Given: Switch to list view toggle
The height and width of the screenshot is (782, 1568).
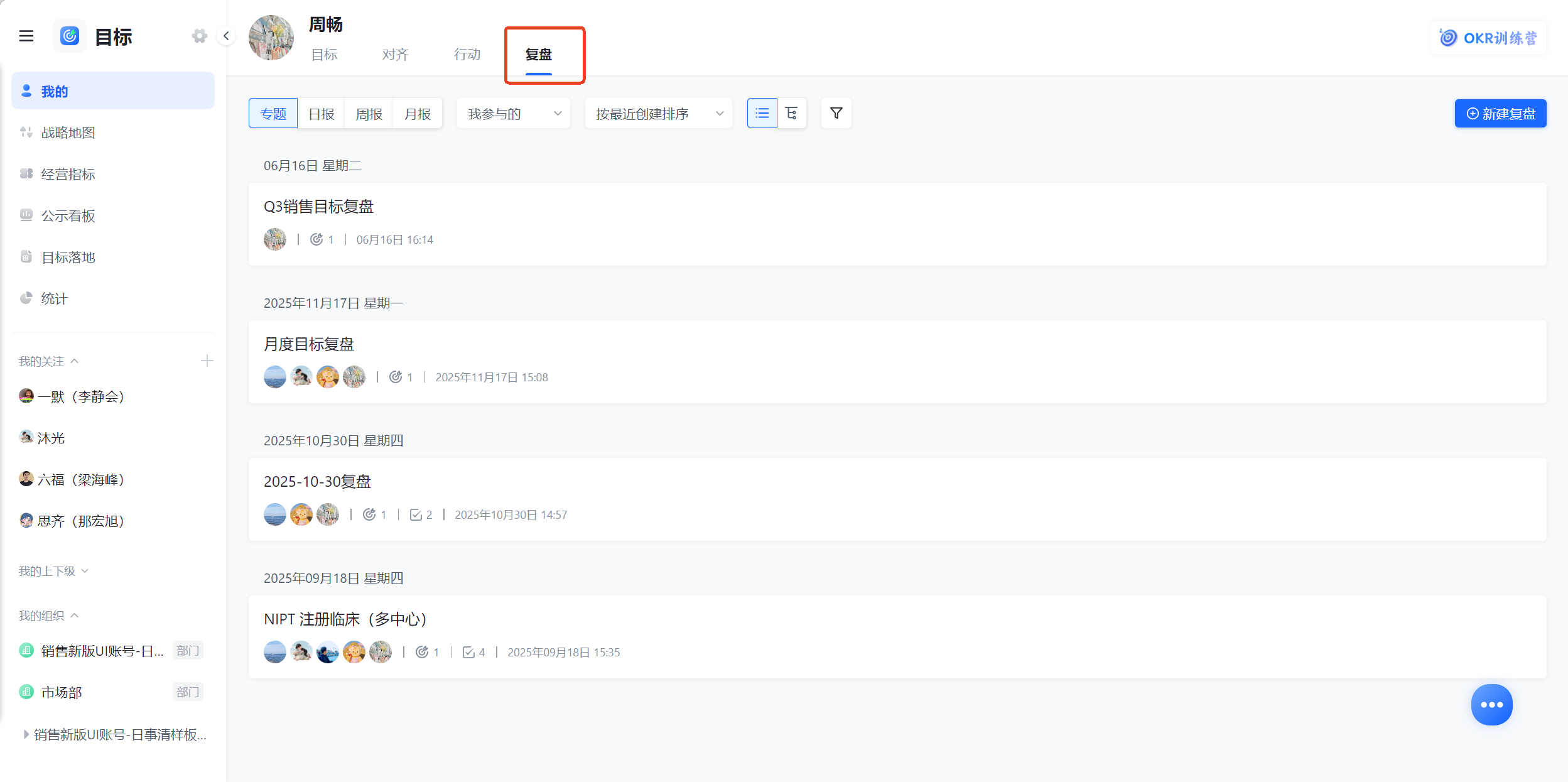Looking at the screenshot, I should tap(762, 113).
